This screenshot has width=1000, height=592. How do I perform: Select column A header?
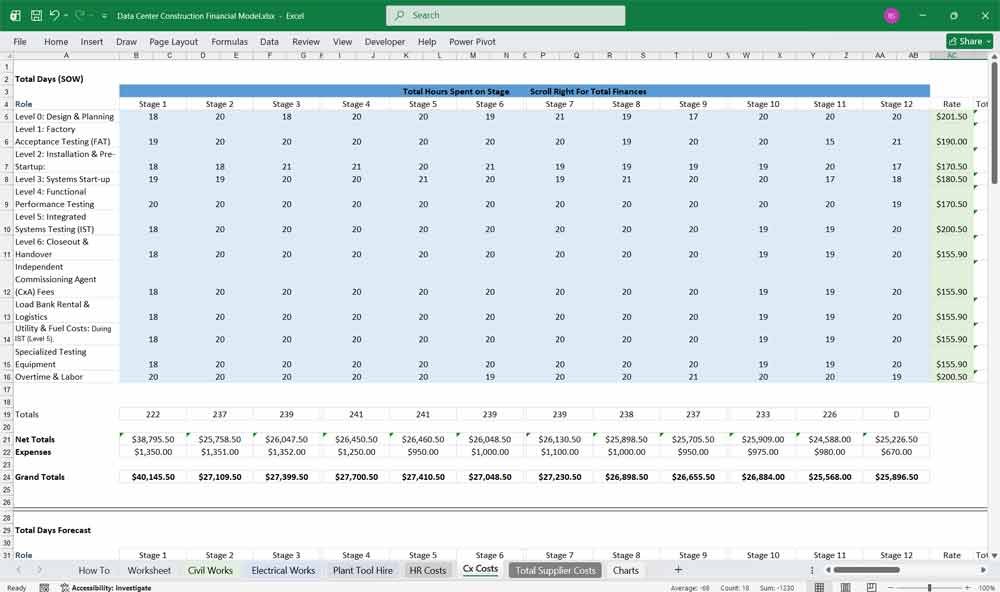tap(66, 56)
